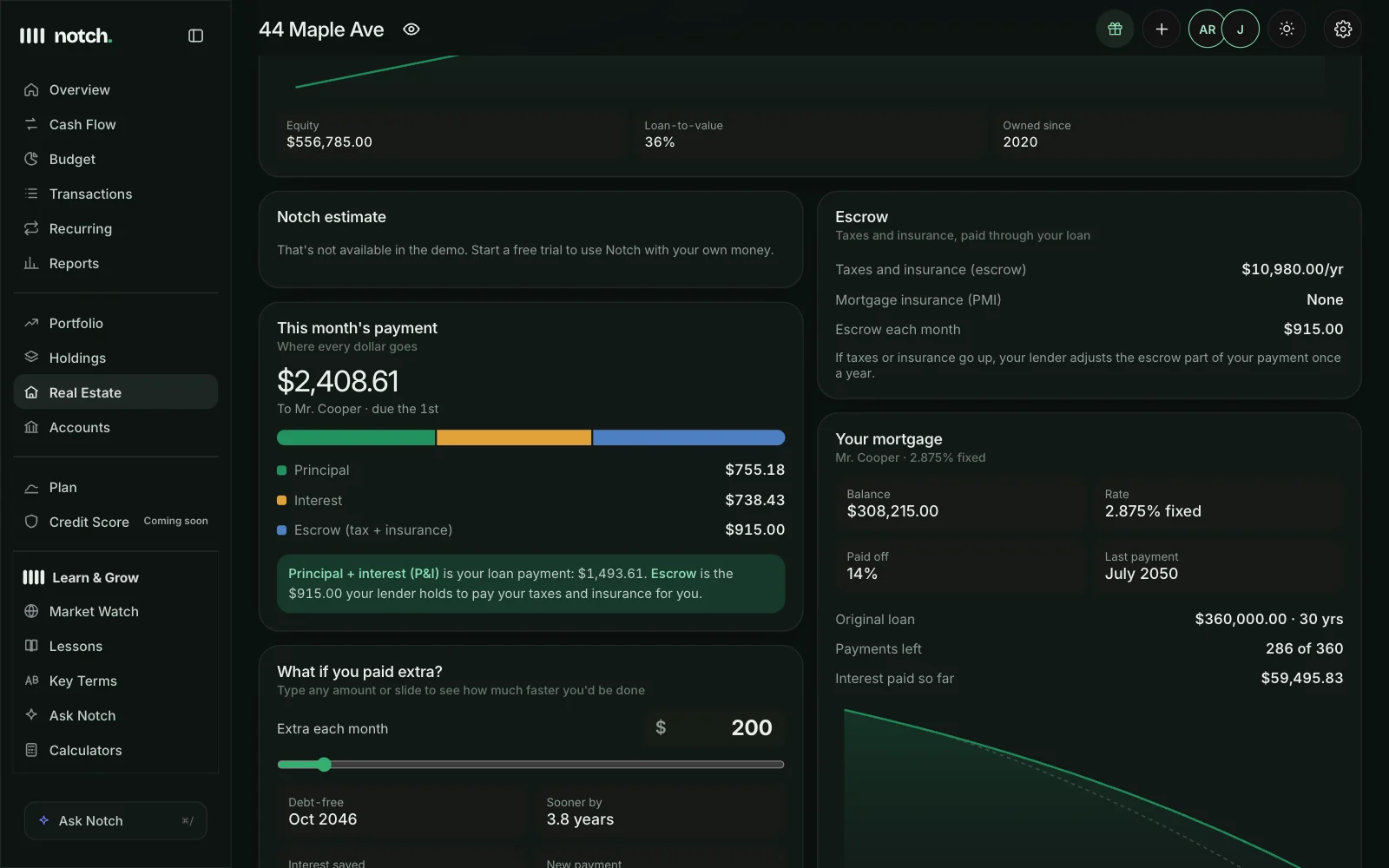Open Budget page
1389x868 pixels.
(x=115, y=159)
